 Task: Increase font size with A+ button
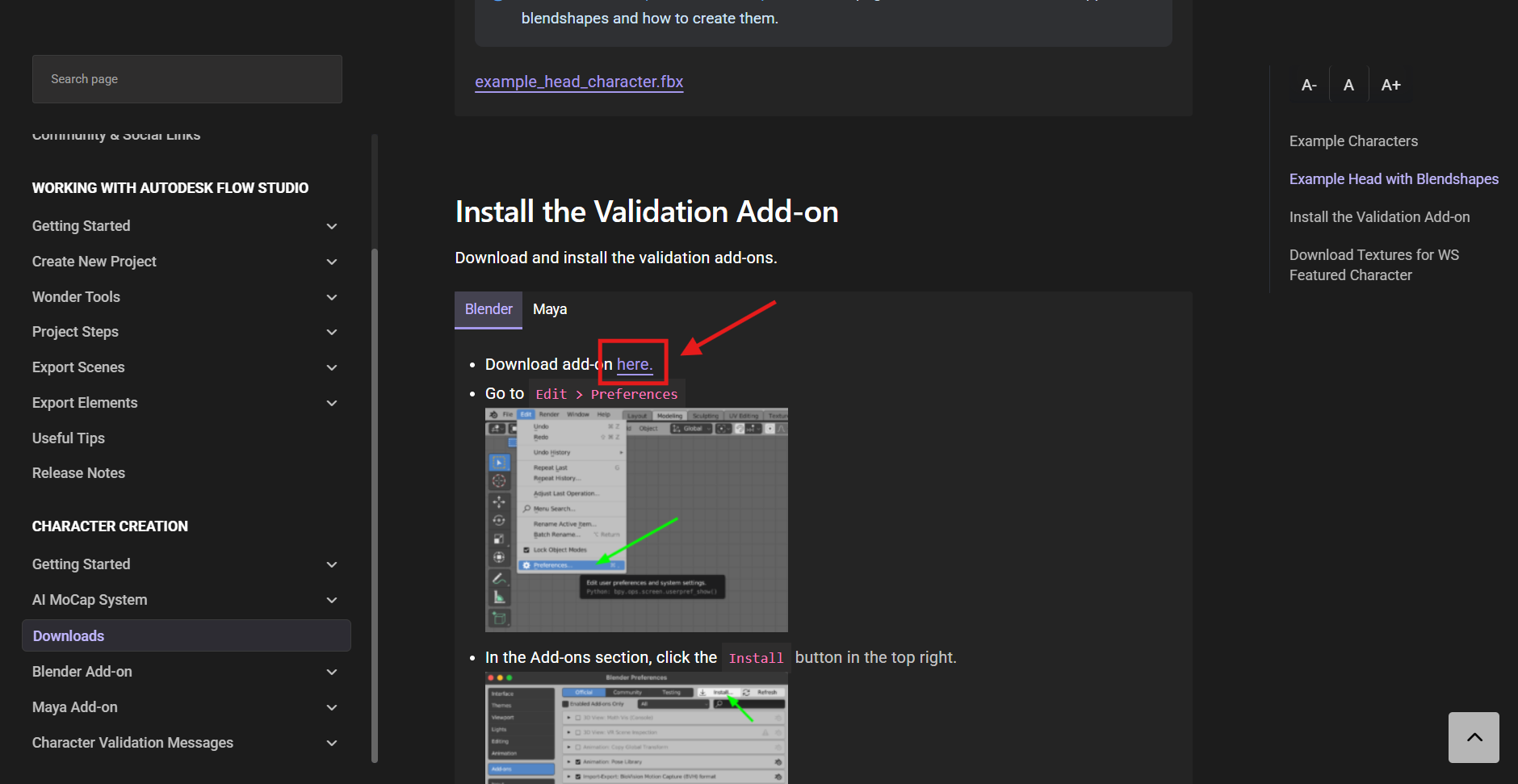coord(1390,85)
